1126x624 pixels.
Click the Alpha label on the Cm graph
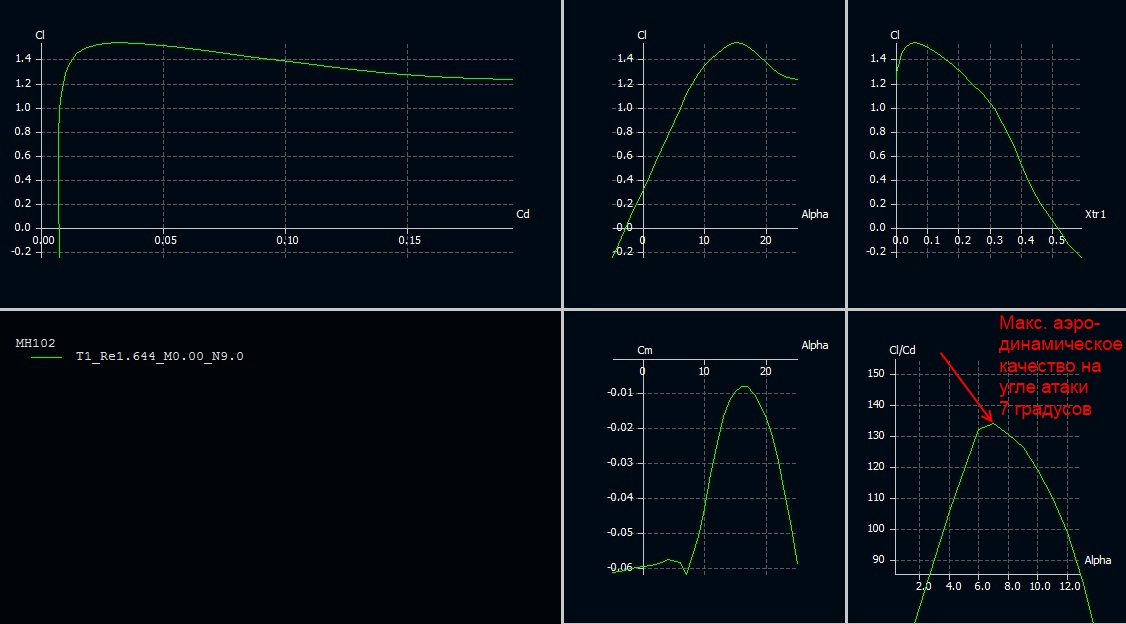pos(814,345)
